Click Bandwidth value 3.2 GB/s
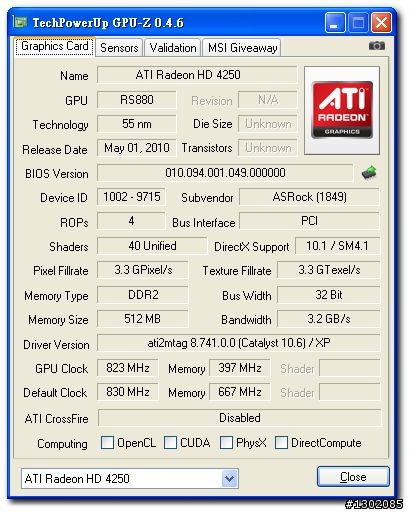This screenshot has width=410, height=512. point(329,319)
